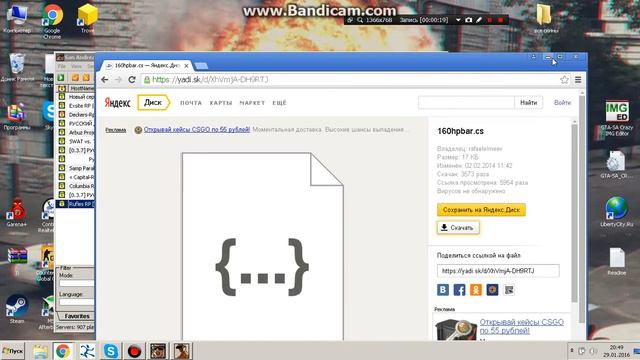
Task: Click the Yandex address bar URL
Action: [x=210, y=80]
